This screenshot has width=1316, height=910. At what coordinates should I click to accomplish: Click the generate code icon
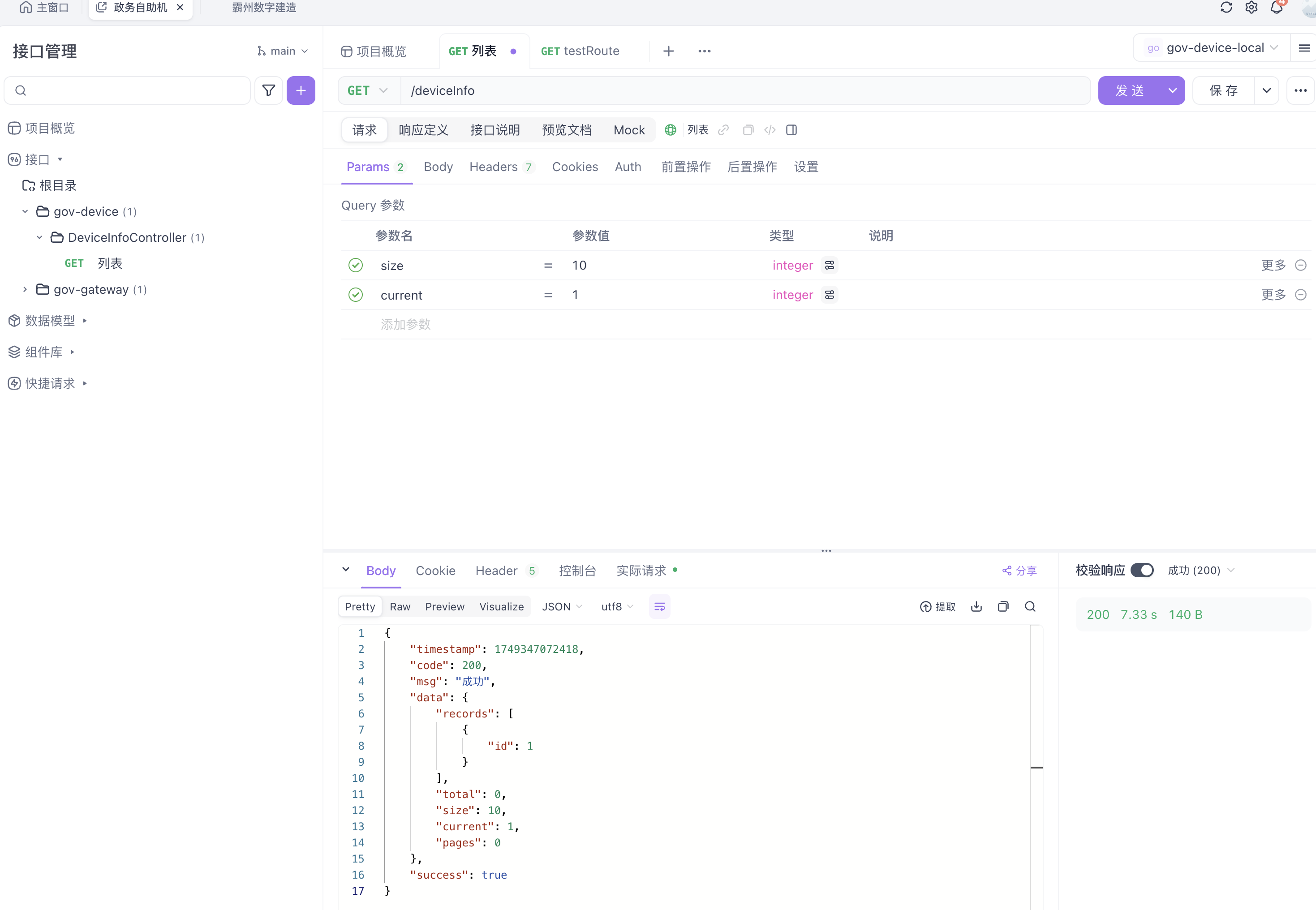(x=770, y=130)
